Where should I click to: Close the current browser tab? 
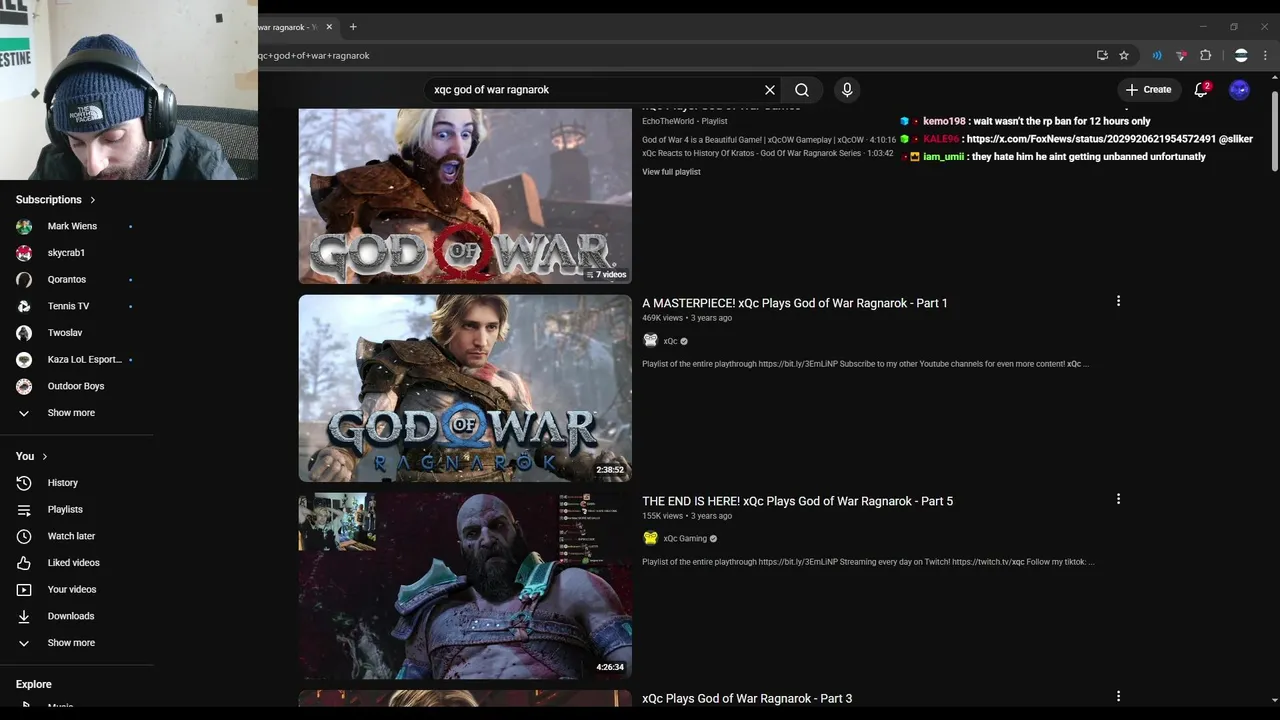point(329,27)
